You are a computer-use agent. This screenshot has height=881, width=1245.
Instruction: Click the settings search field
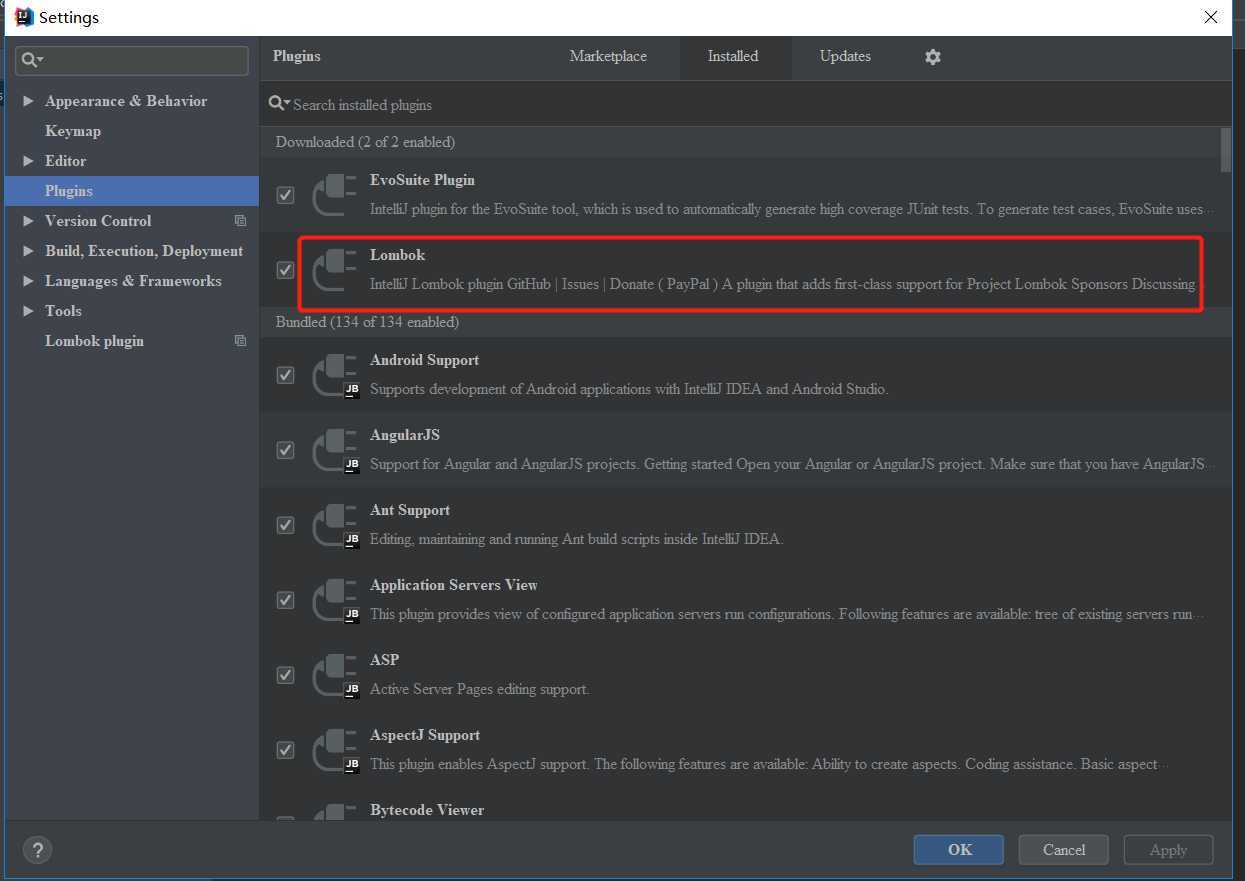(132, 60)
